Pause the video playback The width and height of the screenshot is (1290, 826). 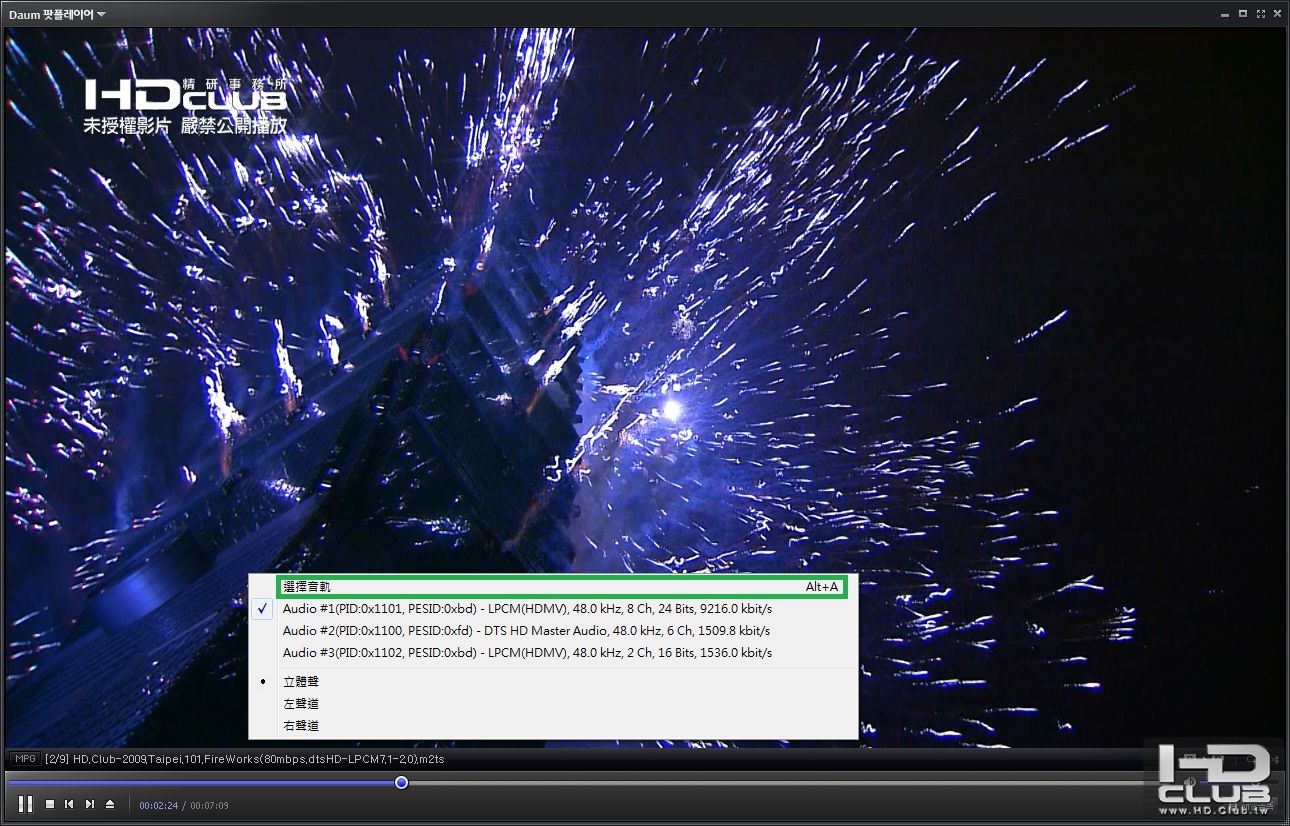click(26, 804)
